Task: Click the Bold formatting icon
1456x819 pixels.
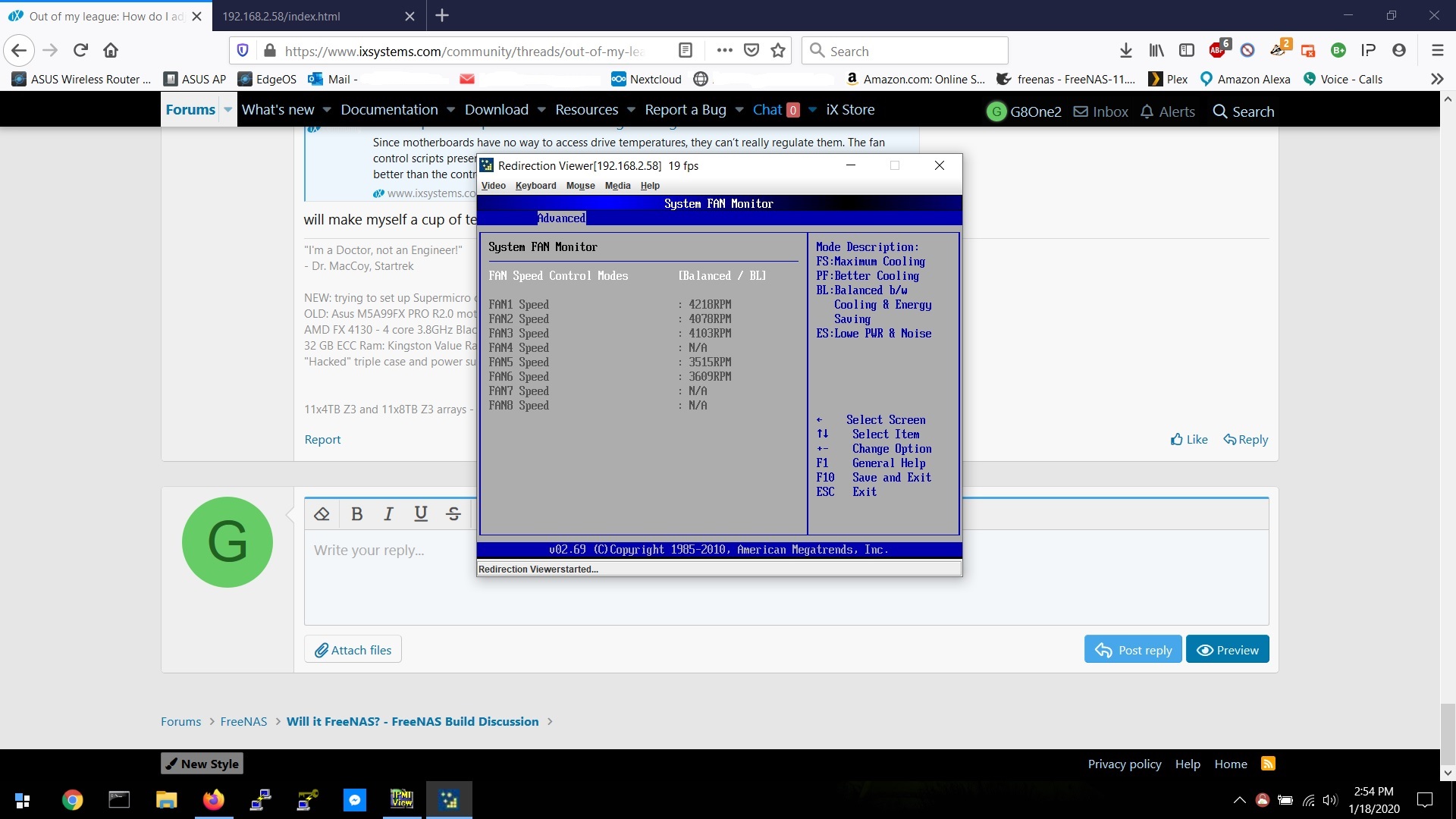Action: (356, 514)
